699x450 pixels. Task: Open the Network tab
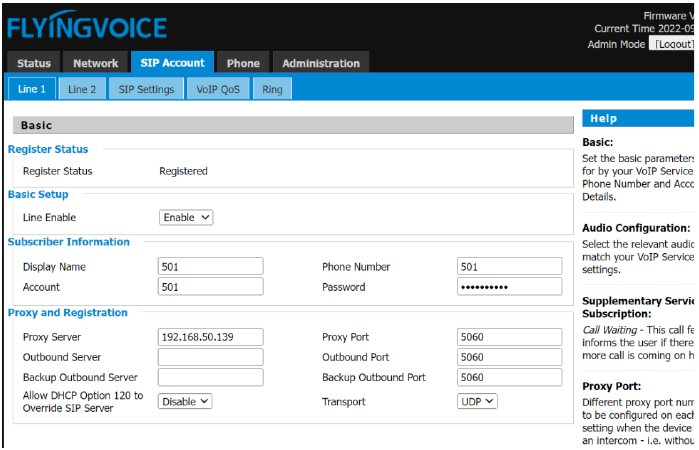coord(95,63)
